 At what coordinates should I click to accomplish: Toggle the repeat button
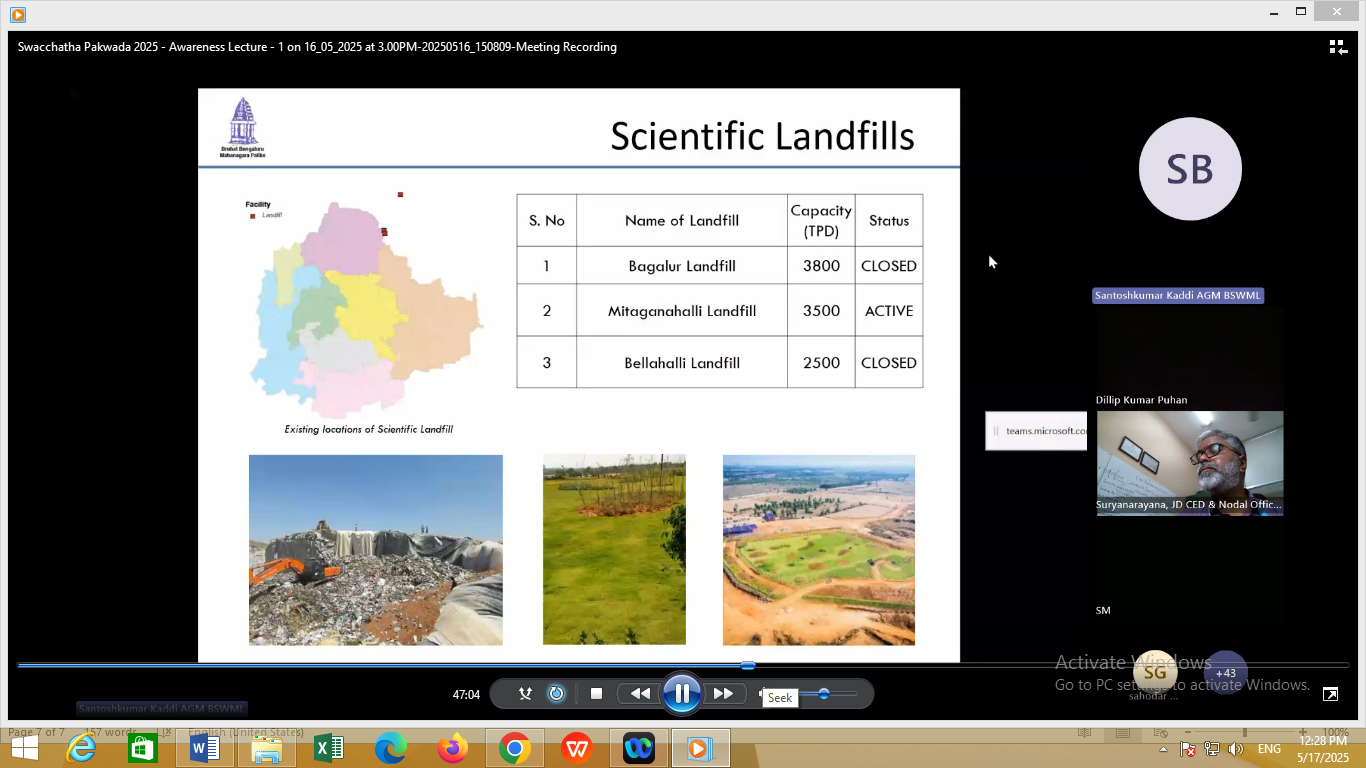coord(557,693)
